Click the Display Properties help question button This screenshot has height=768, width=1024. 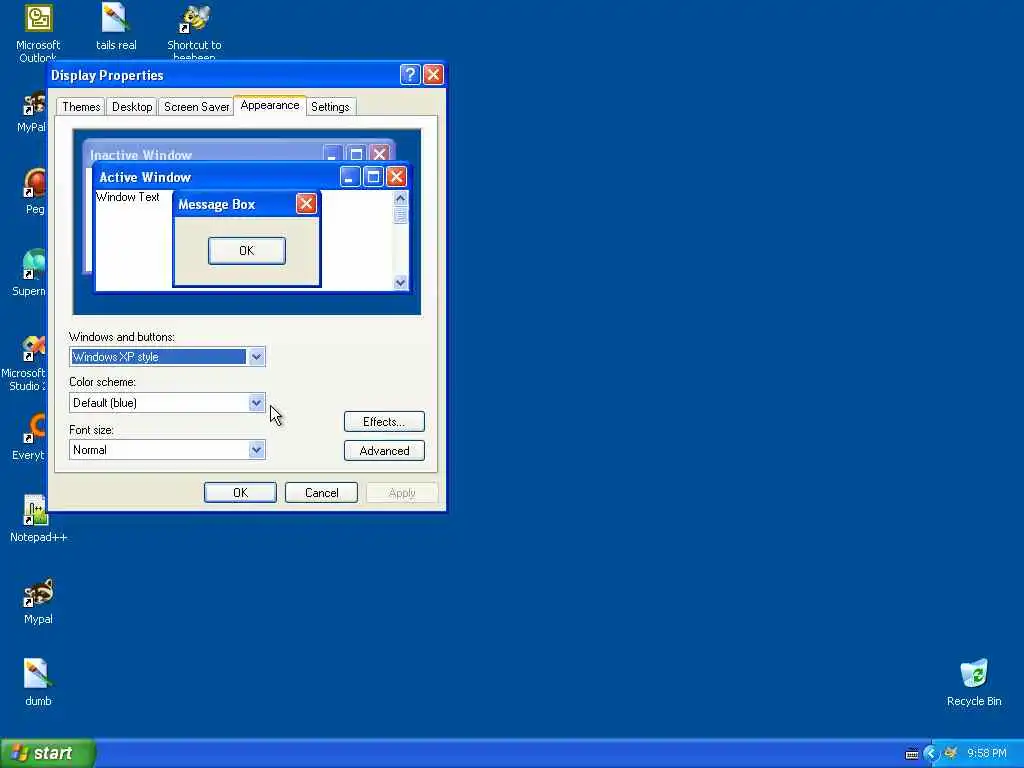pos(409,74)
